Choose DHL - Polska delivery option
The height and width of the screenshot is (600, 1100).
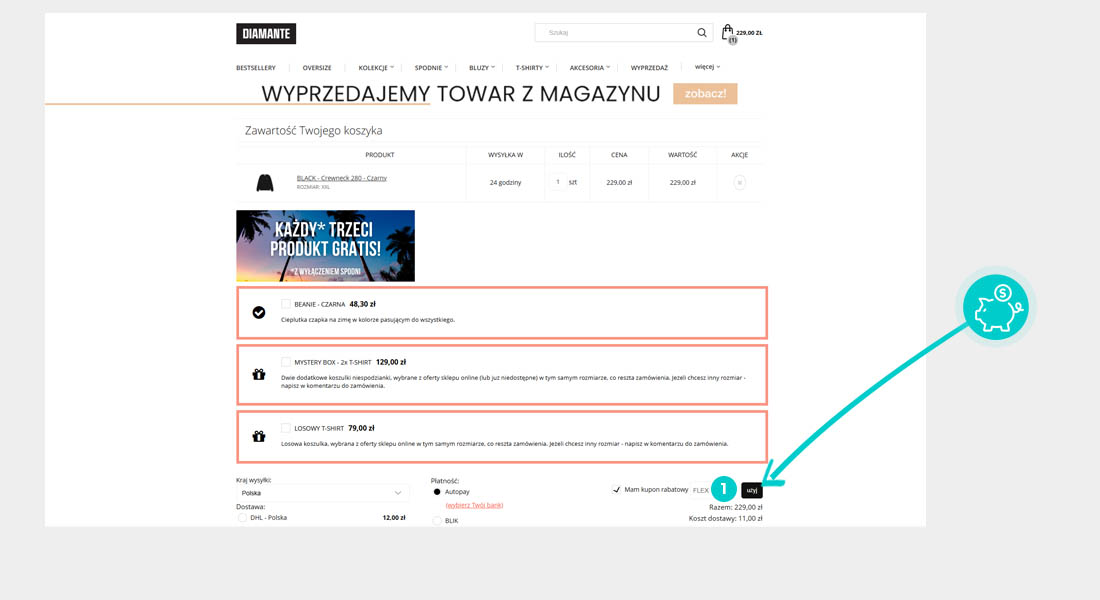click(x=242, y=518)
